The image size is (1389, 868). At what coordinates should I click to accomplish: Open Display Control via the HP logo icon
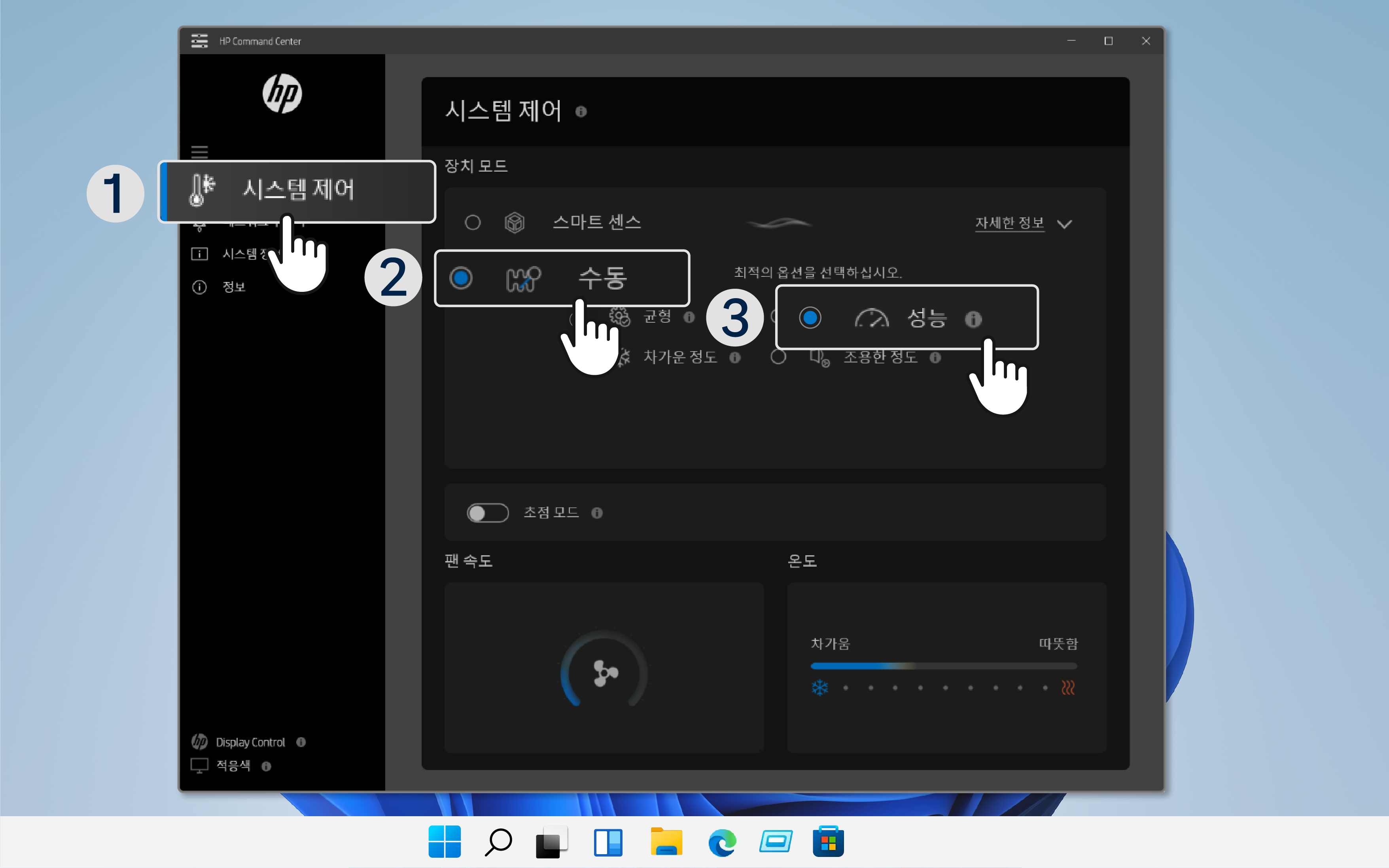click(200, 741)
